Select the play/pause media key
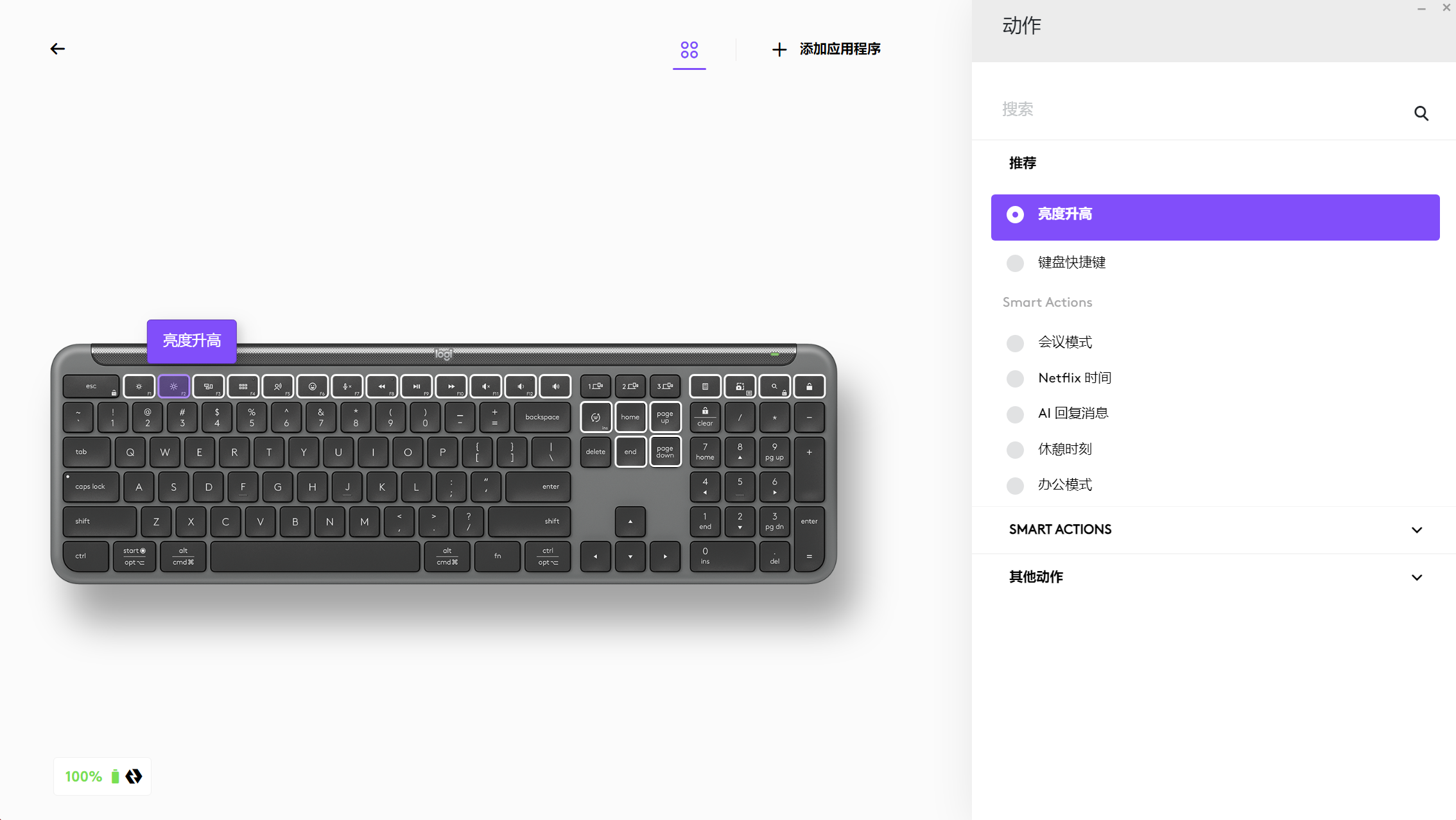The height and width of the screenshot is (820, 1456). click(x=416, y=386)
